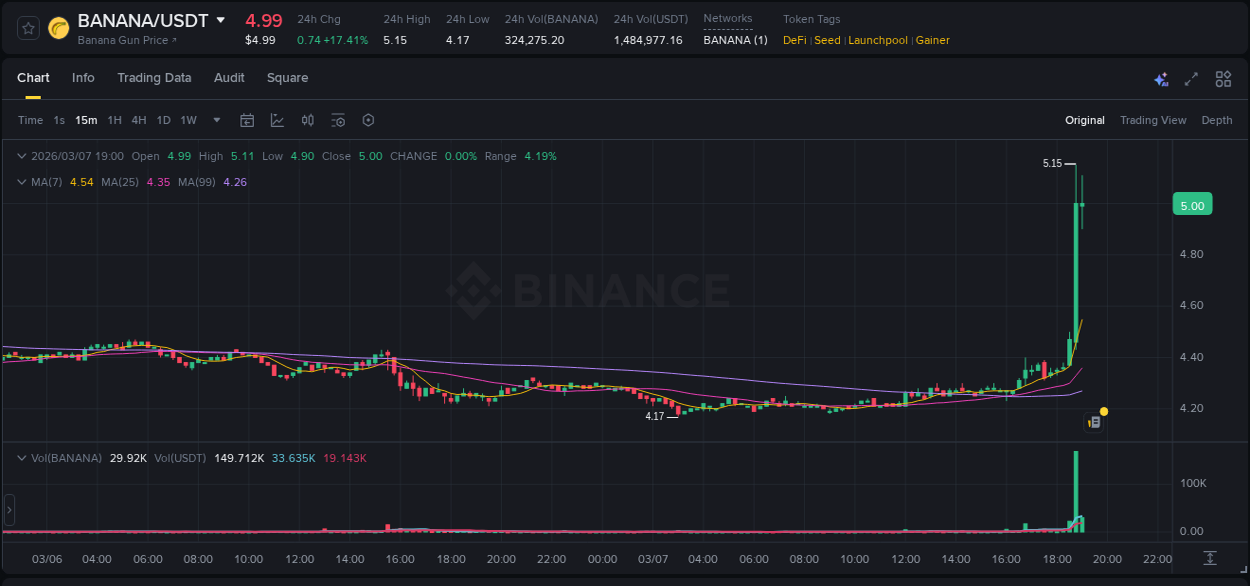
Task: Open the candlestick display options icon
Action: coord(307,120)
